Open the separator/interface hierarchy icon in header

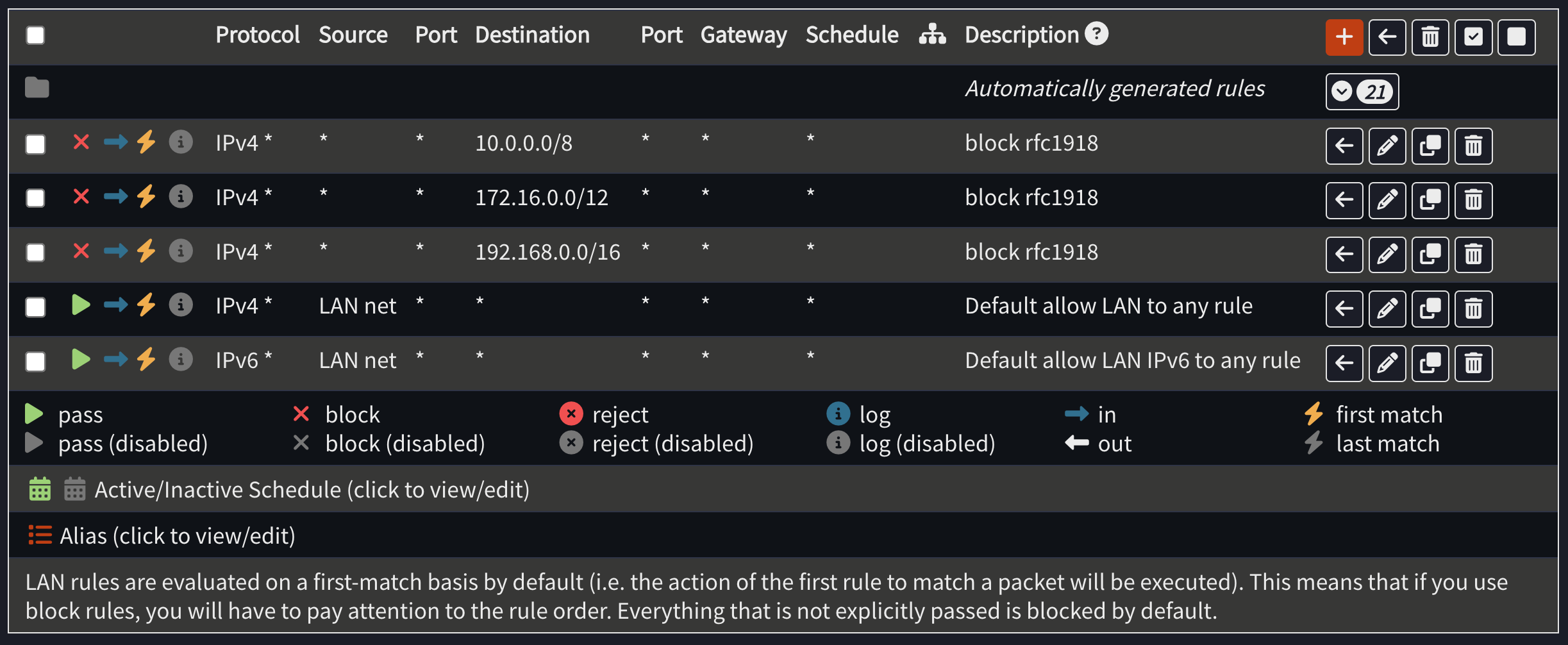931,35
